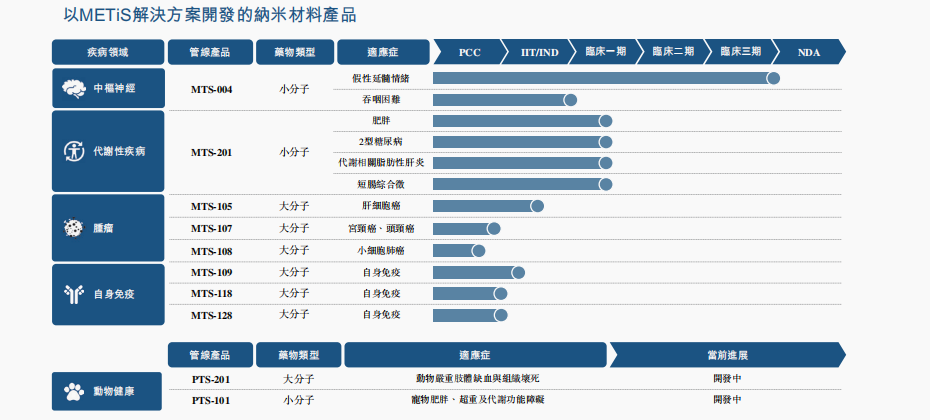Click the progress bar endpoint for 肝細胞癌
This screenshot has height=420, width=930.
[x=537, y=206]
